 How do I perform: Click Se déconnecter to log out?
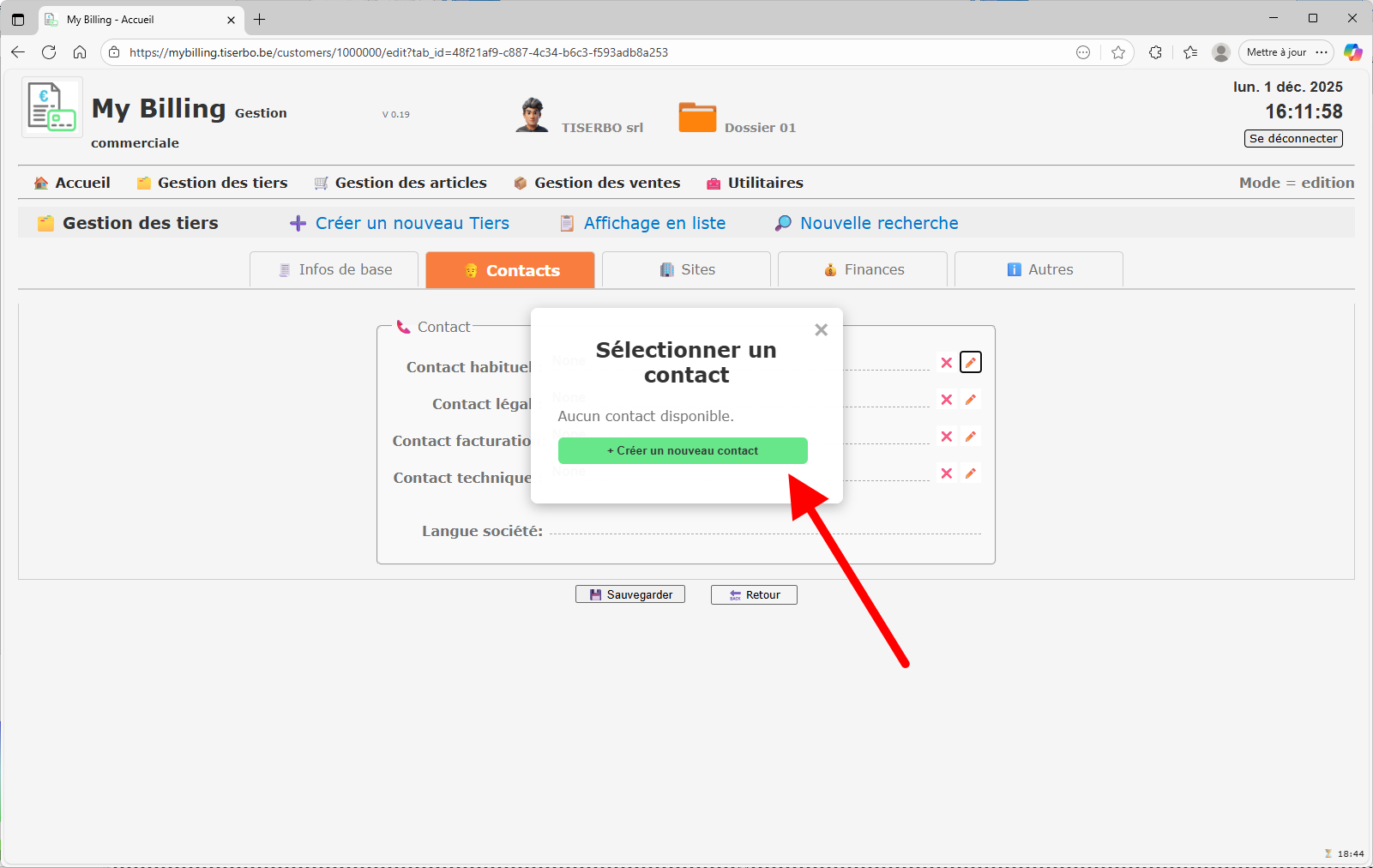pyautogui.click(x=1292, y=138)
